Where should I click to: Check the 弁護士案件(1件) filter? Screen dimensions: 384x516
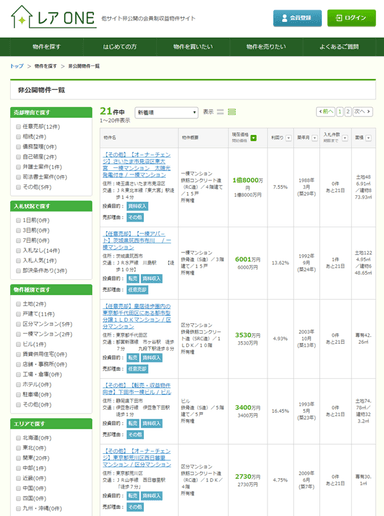[x=18, y=167]
